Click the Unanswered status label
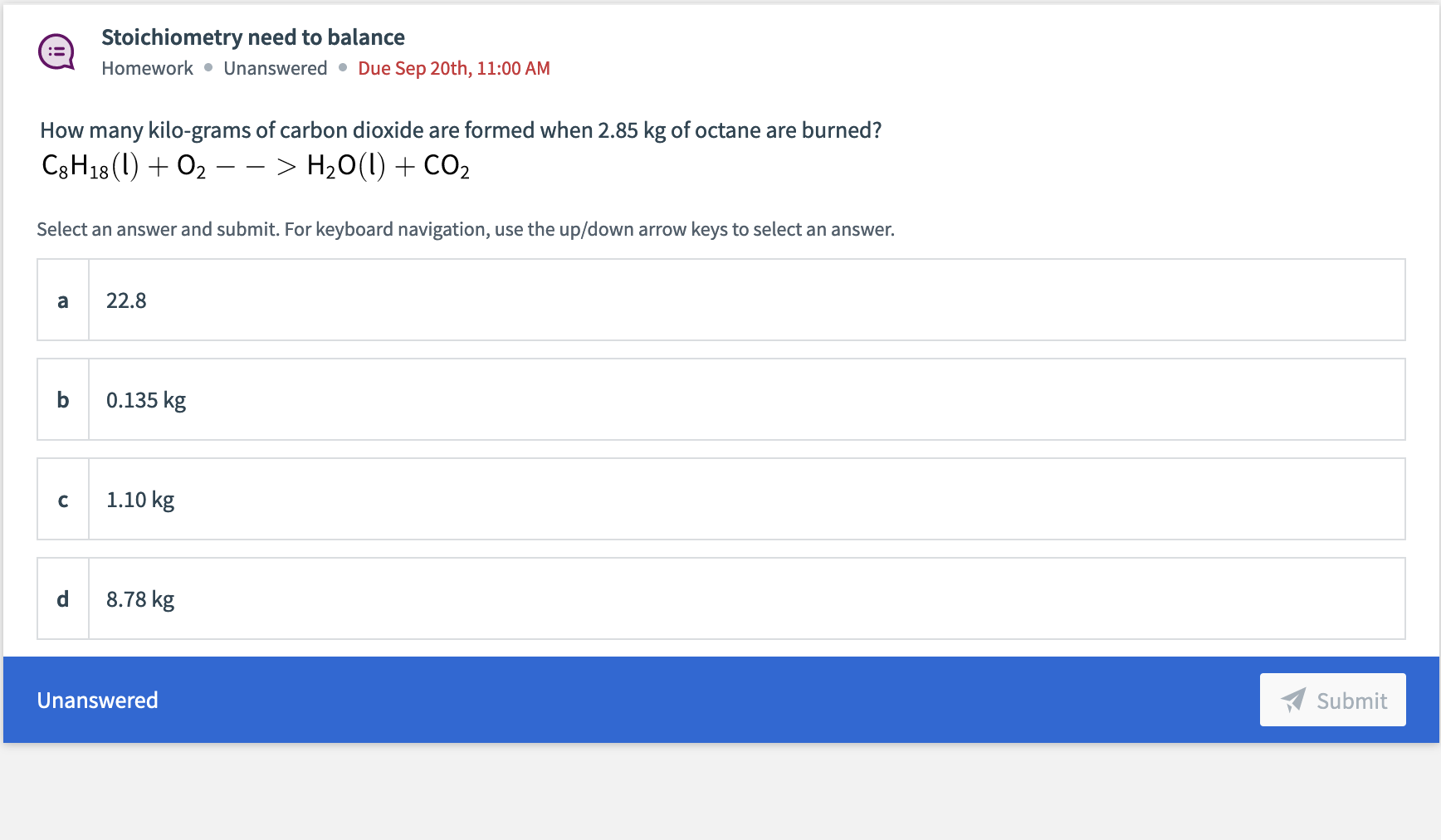Viewport: 1441px width, 840px height. pos(96,700)
